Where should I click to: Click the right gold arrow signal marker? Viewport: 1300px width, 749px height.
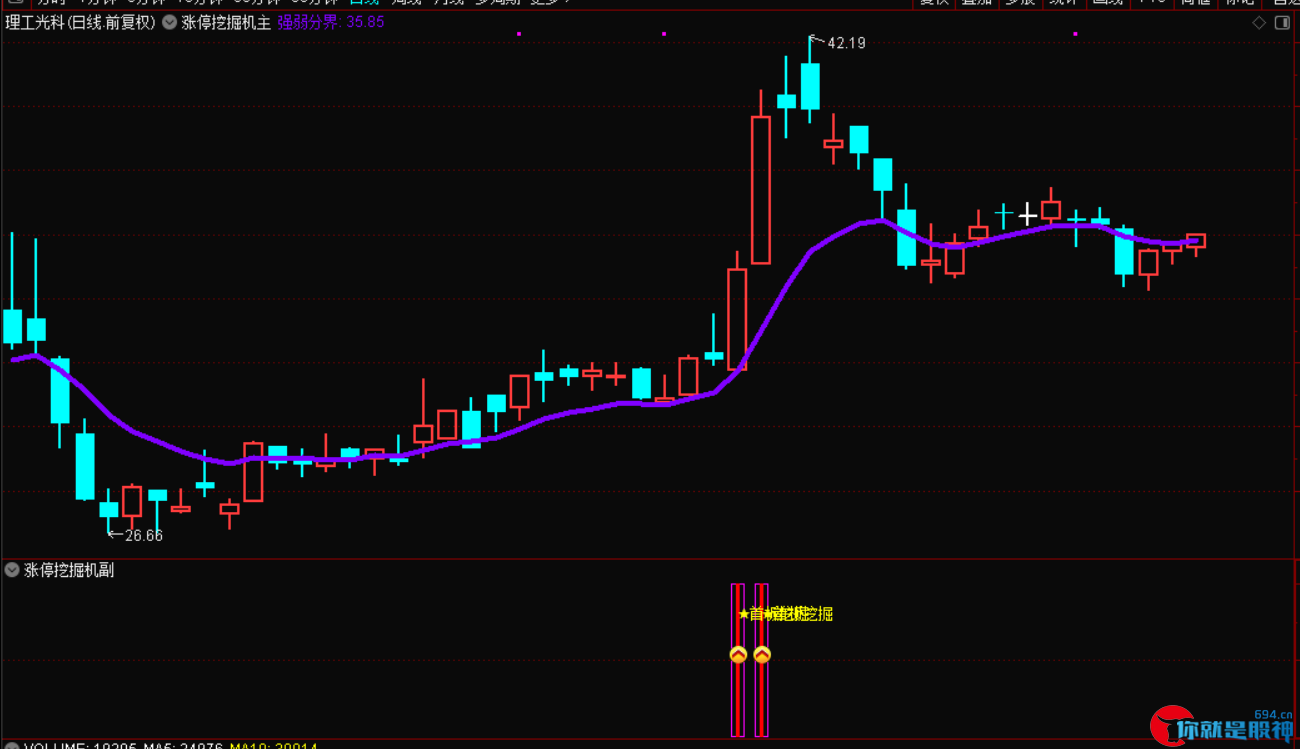point(762,655)
